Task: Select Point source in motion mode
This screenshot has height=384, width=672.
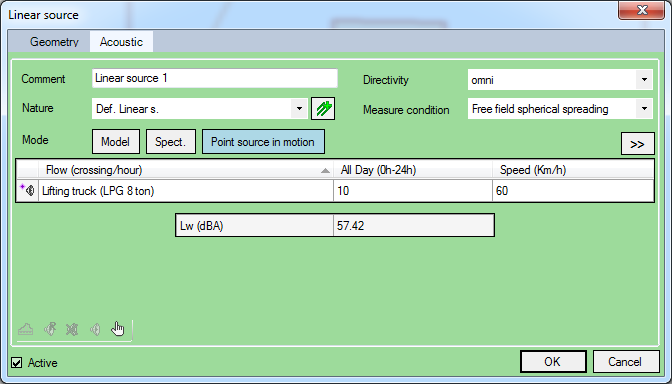Action: coord(263,142)
